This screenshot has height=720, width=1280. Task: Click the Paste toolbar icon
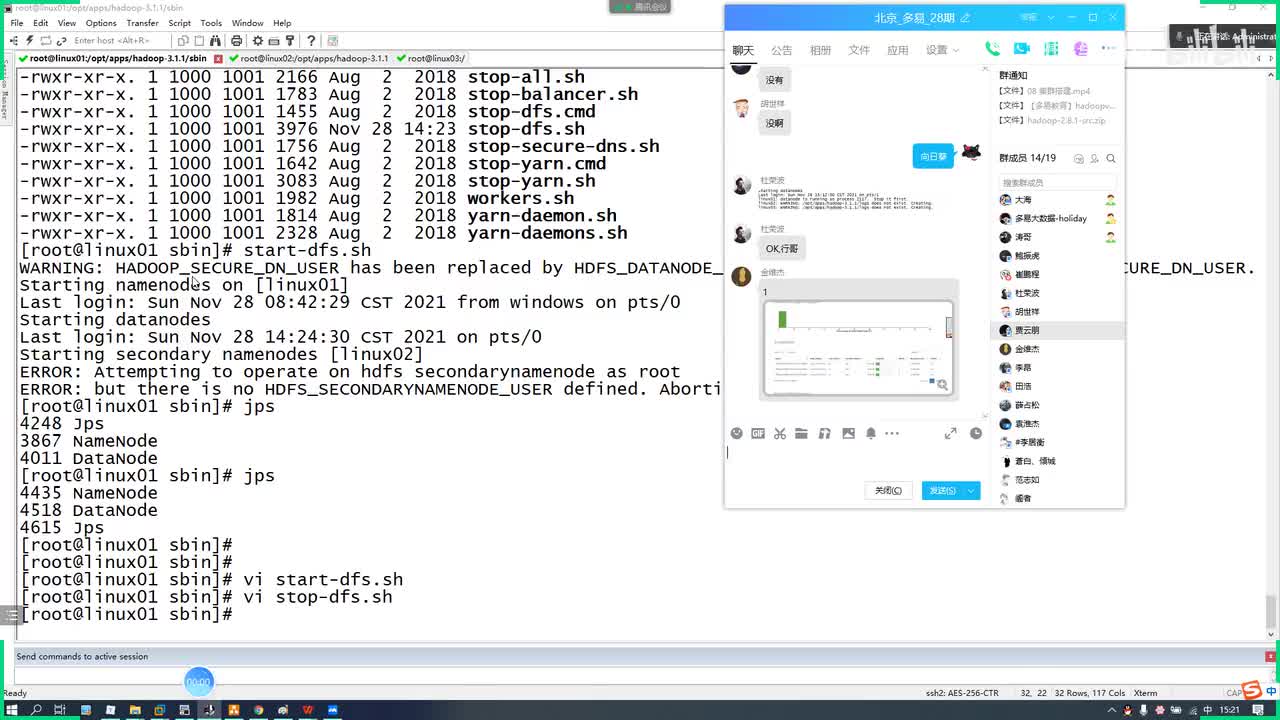[199, 41]
